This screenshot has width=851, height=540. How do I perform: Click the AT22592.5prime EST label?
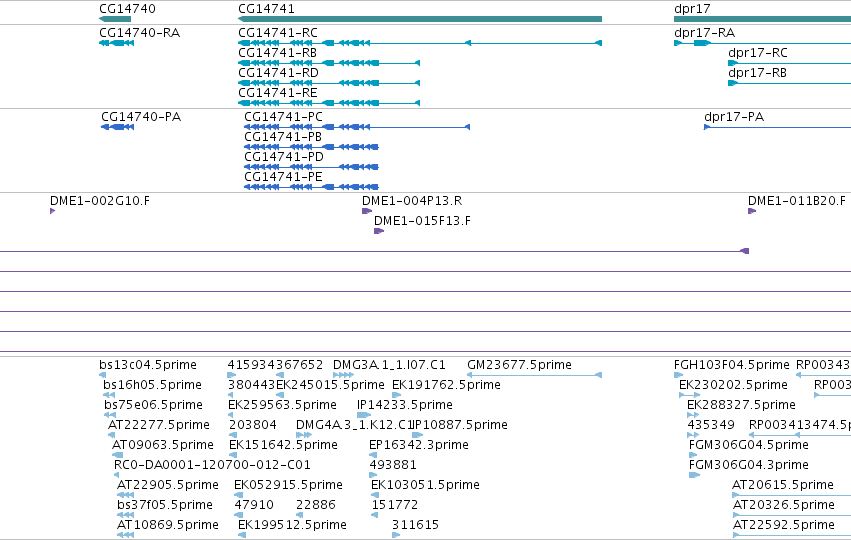[x=784, y=525]
